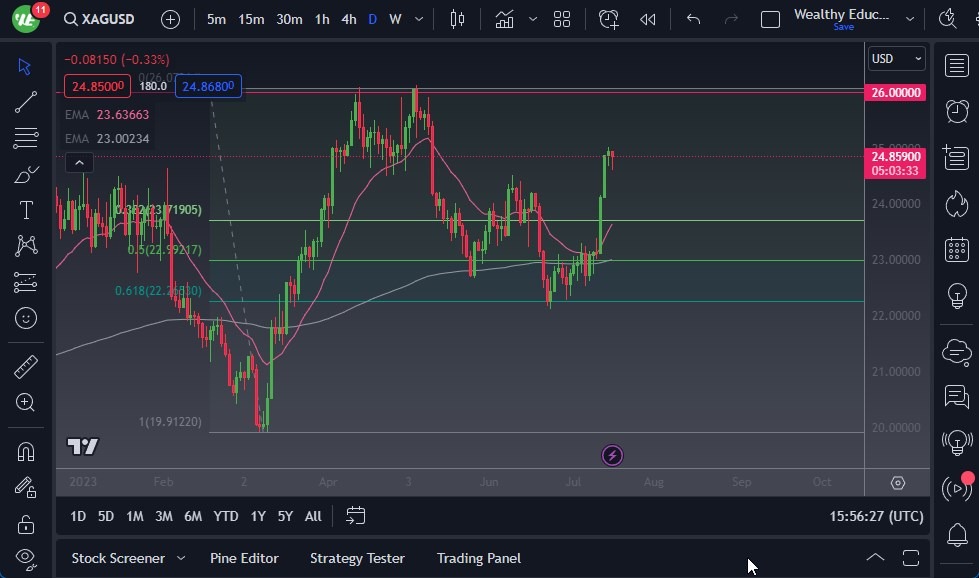
Task: Set date range to 6M
Action: coord(193,516)
